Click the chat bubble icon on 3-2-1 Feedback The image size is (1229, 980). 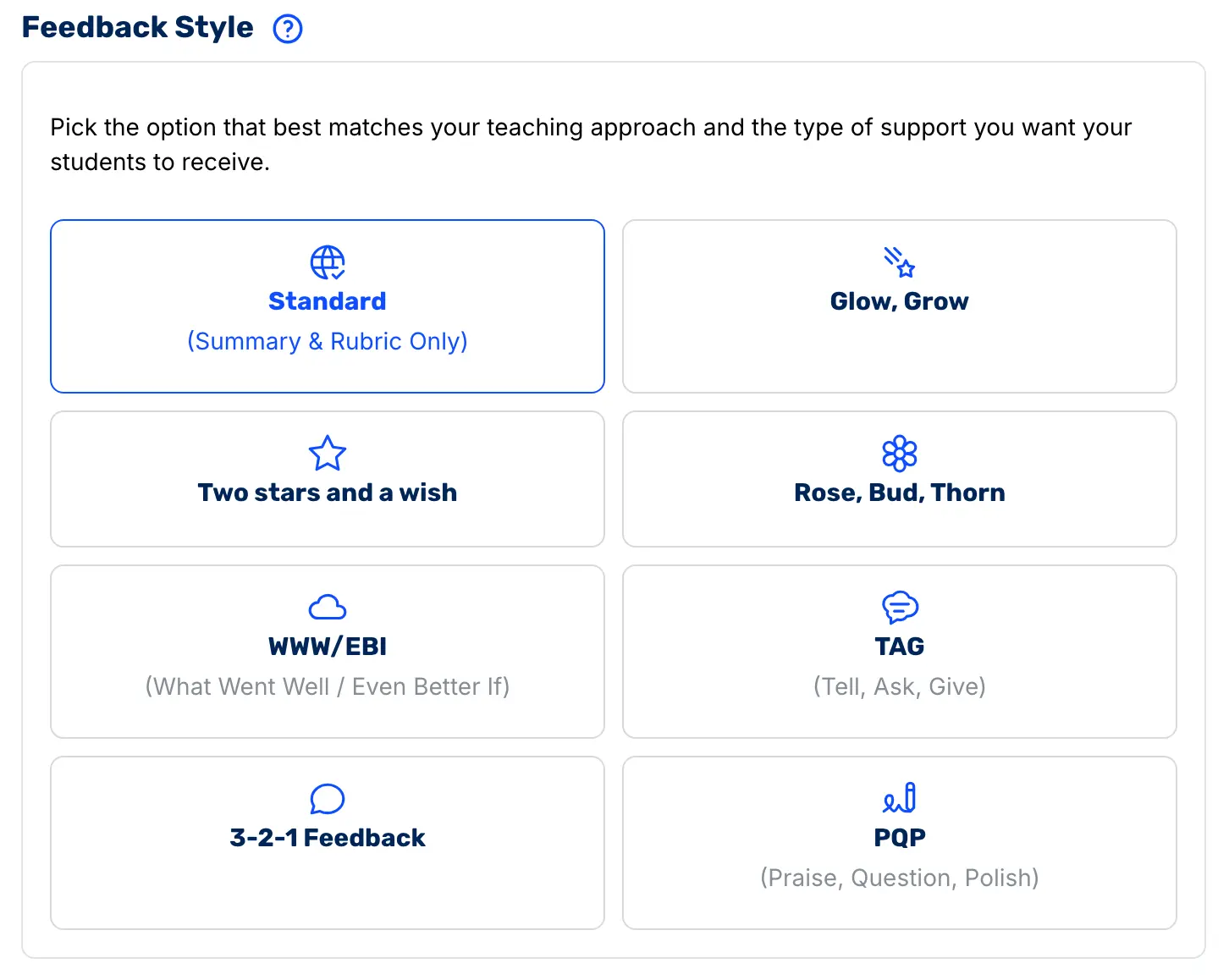328,799
